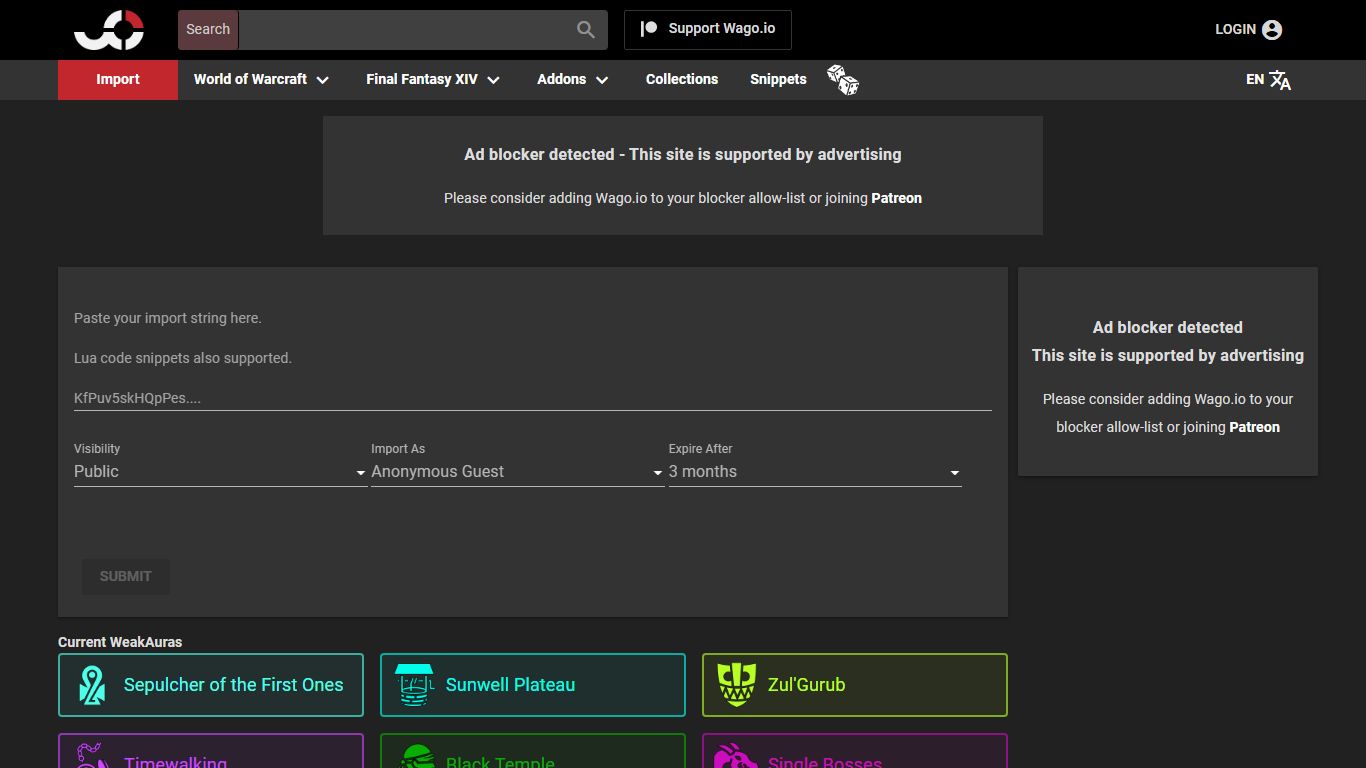Click the Sepulcher of the First Ones icon
This screenshot has width=1366, height=768.
click(x=92, y=685)
